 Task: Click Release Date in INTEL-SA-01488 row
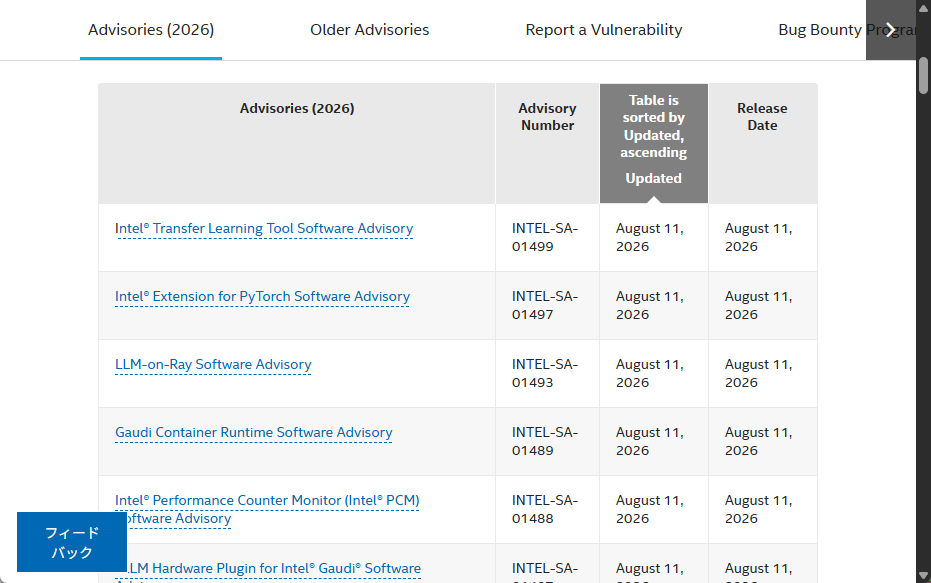pos(763,509)
